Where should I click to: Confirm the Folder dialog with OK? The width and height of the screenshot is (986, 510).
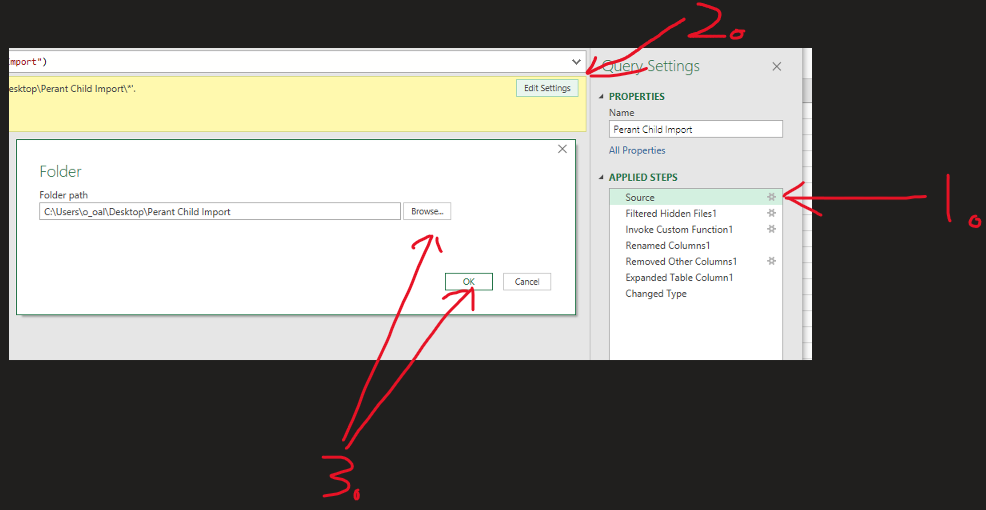pos(468,282)
